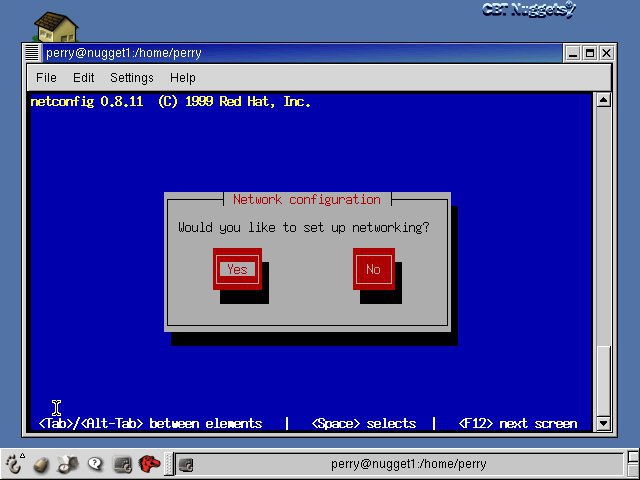Image resolution: width=640 pixels, height=480 pixels.
Task: Open the home folder house icon on desktop
Action: point(56,27)
